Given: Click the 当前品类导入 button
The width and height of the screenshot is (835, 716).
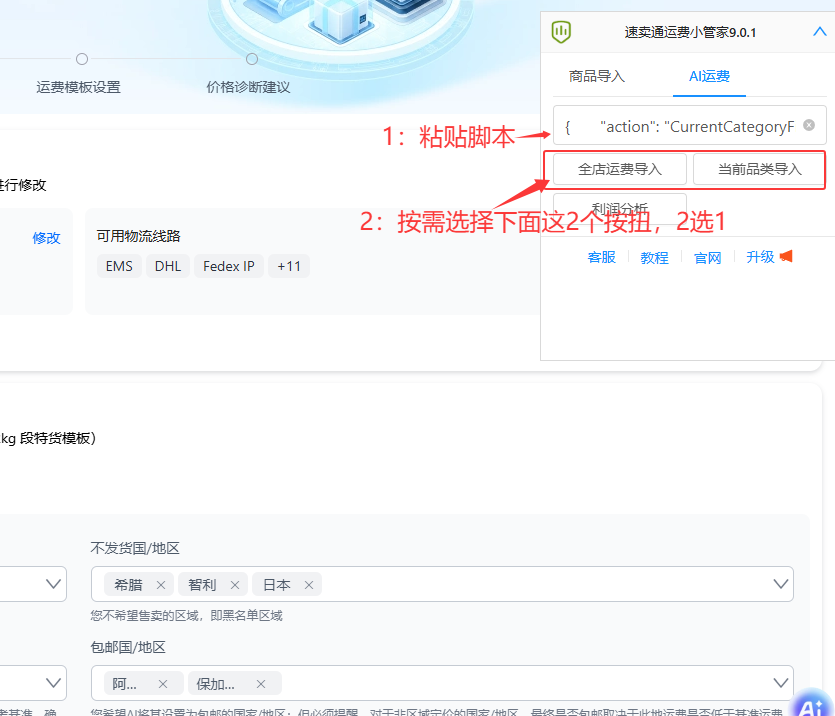Looking at the screenshot, I should pos(759,169).
